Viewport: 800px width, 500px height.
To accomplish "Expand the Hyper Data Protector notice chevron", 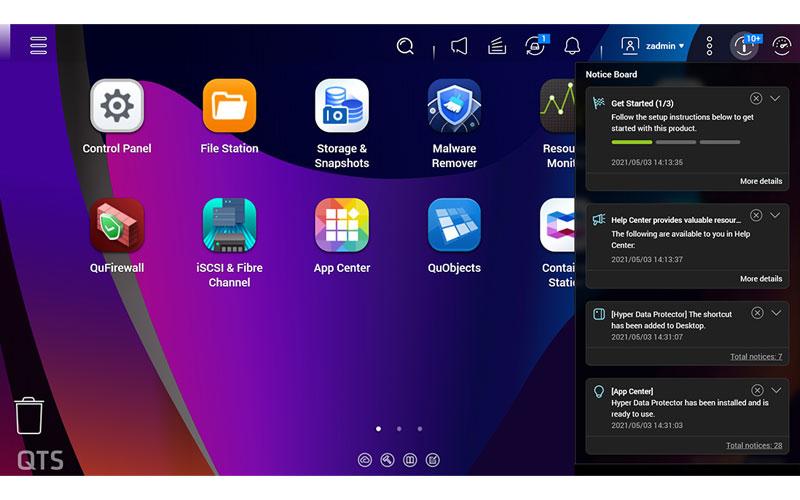I will (776, 313).
